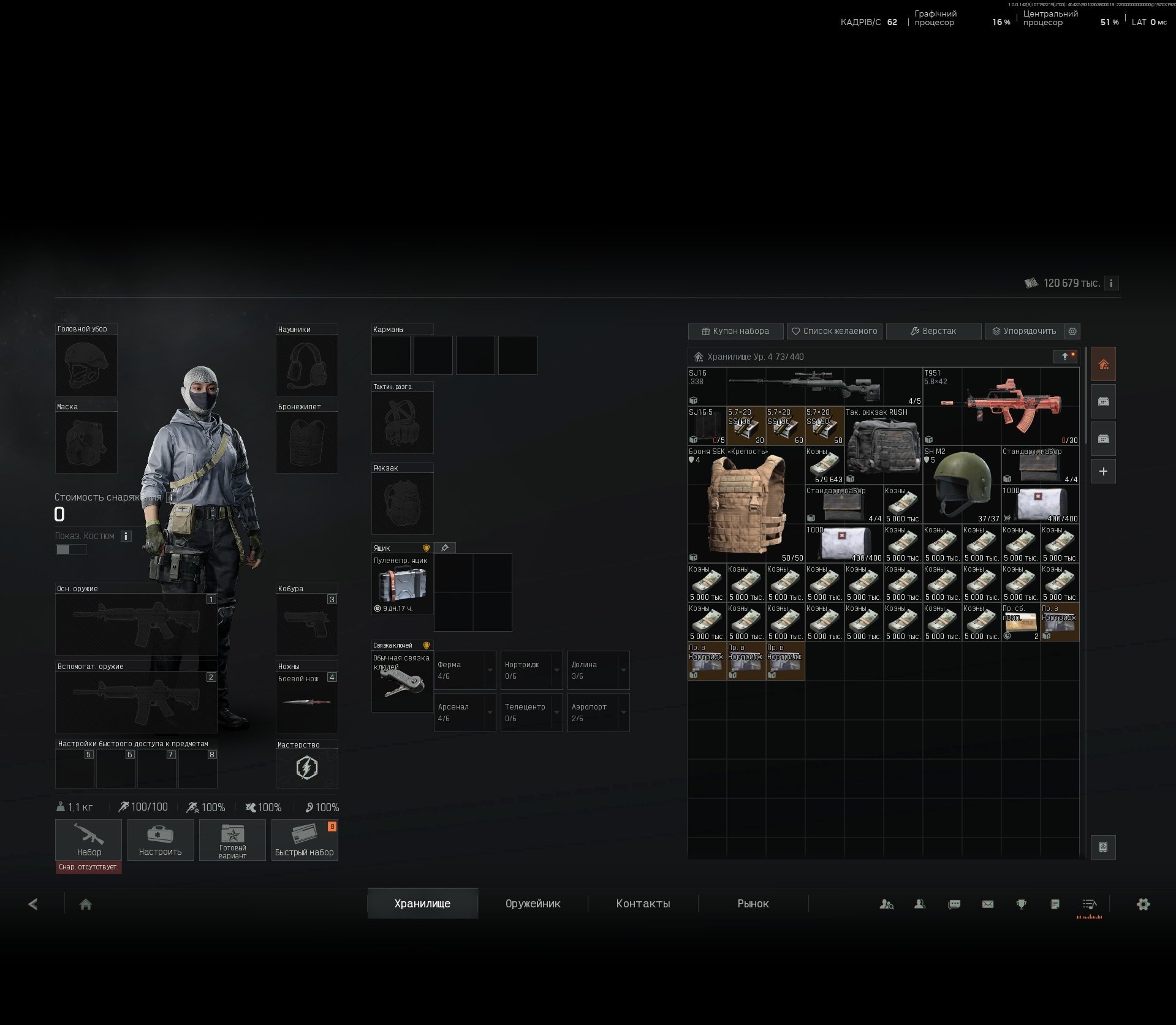Switch to the Рынок tab
Viewport: 1176px width, 1025px height.
(753, 904)
